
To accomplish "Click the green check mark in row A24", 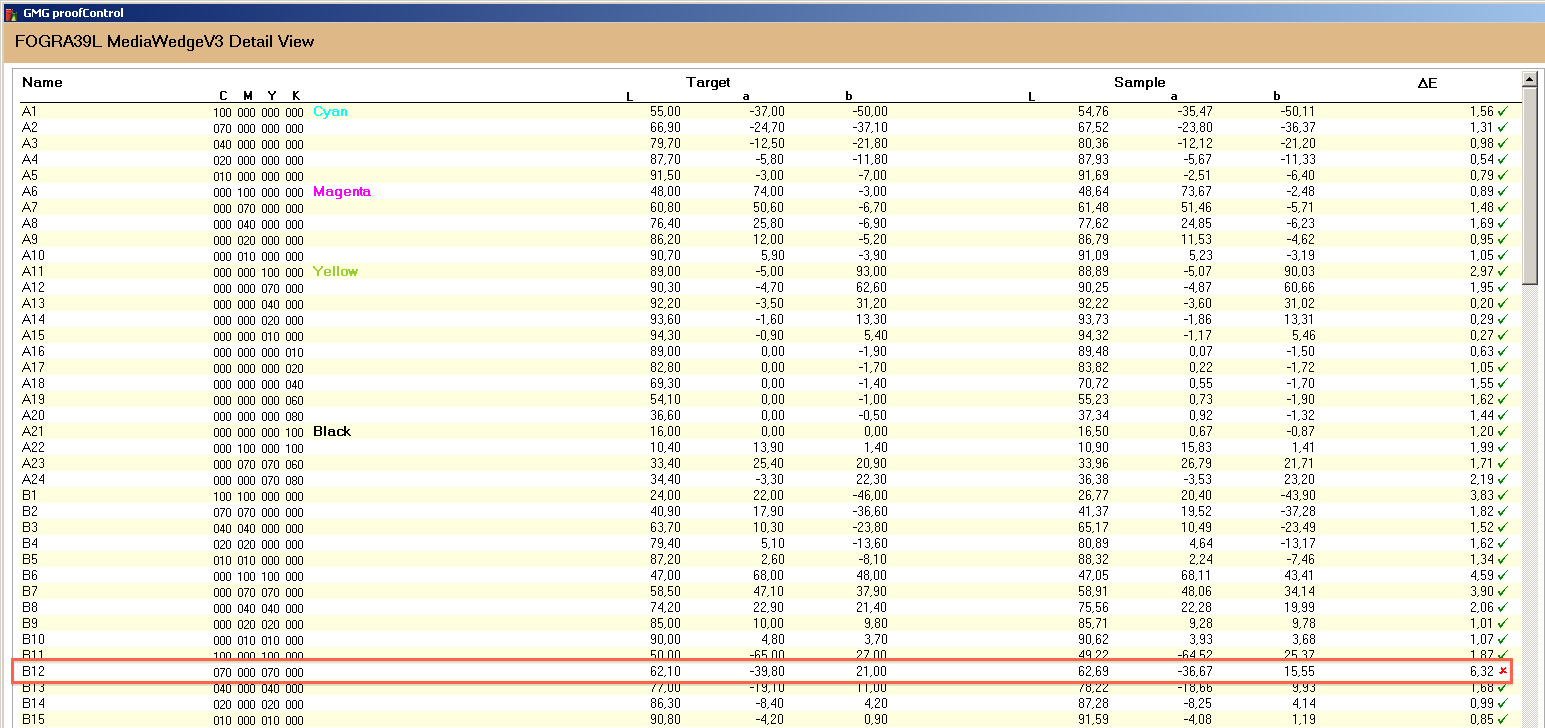I will pos(1503,479).
